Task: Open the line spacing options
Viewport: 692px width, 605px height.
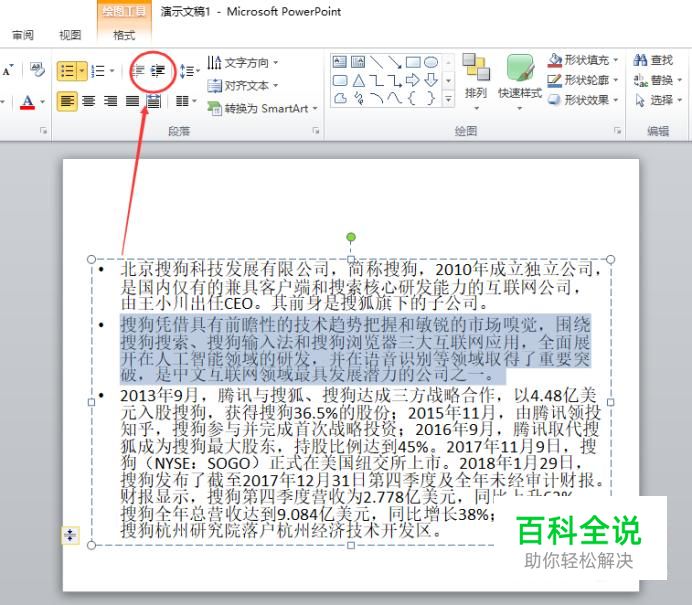Action: 190,71
